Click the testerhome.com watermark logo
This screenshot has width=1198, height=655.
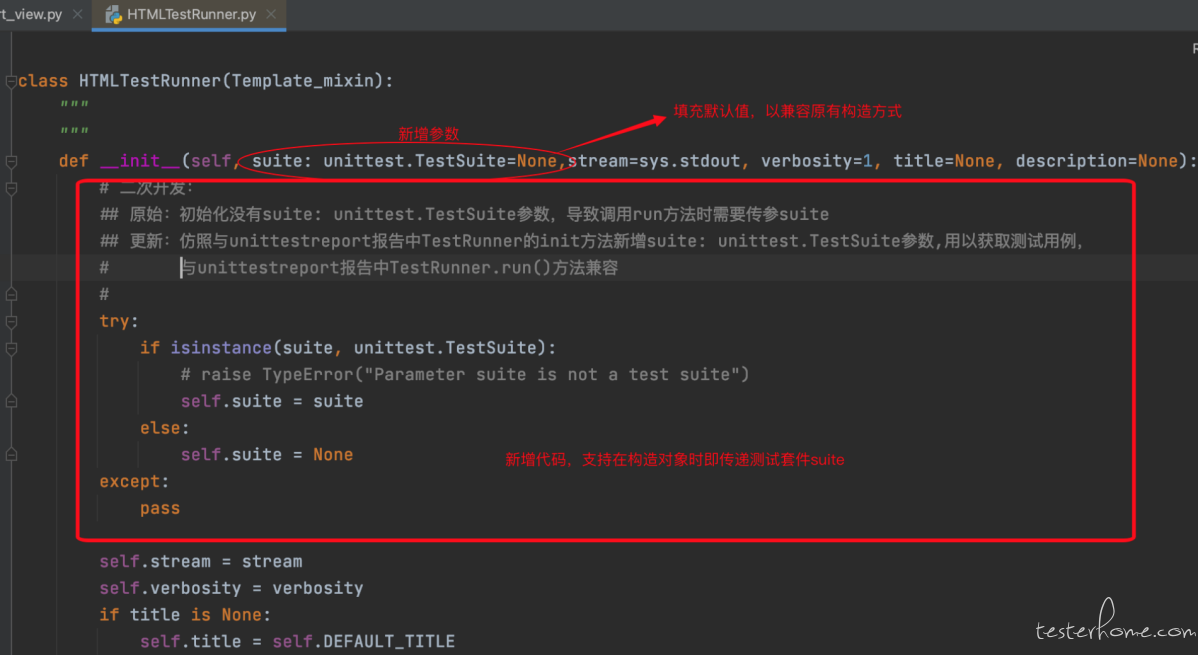pyautogui.click(x=1115, y=622)
